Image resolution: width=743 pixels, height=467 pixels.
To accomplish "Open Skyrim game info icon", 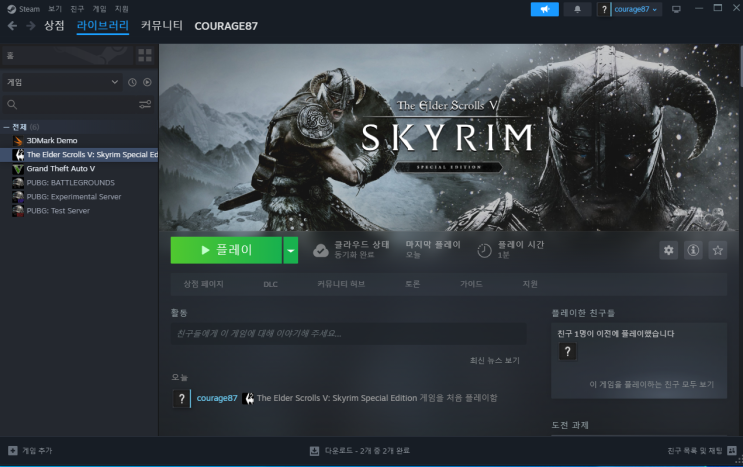I will click(693, 250).
